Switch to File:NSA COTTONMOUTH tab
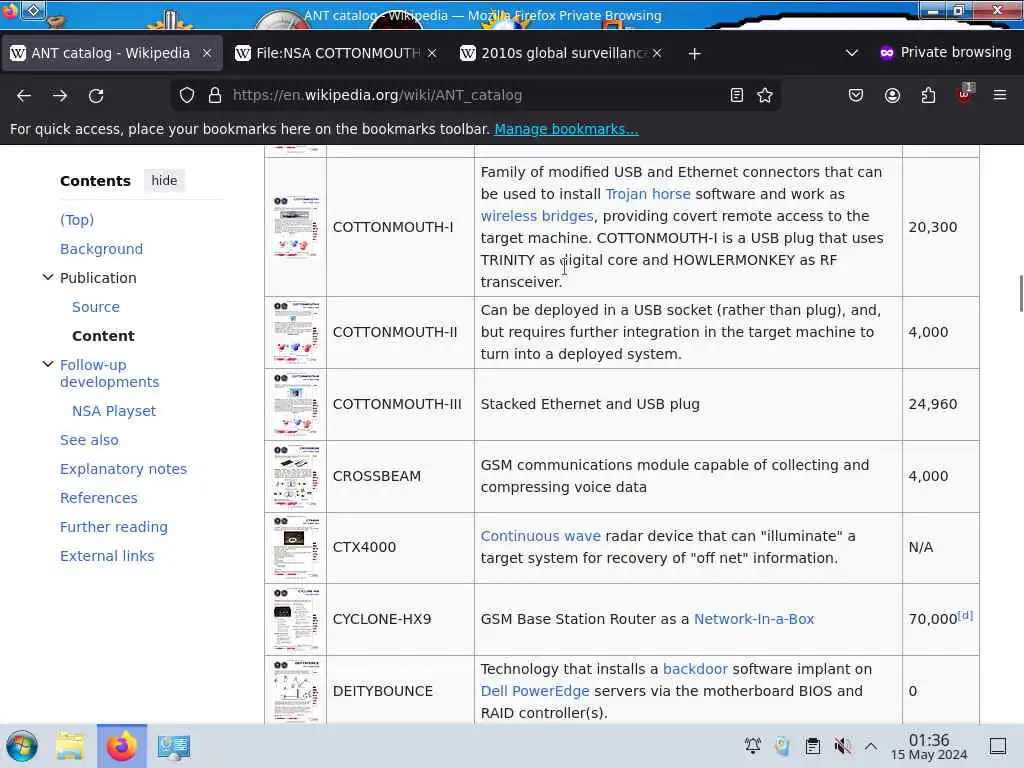Screen dimensions: 1024x768 [337, 53]
